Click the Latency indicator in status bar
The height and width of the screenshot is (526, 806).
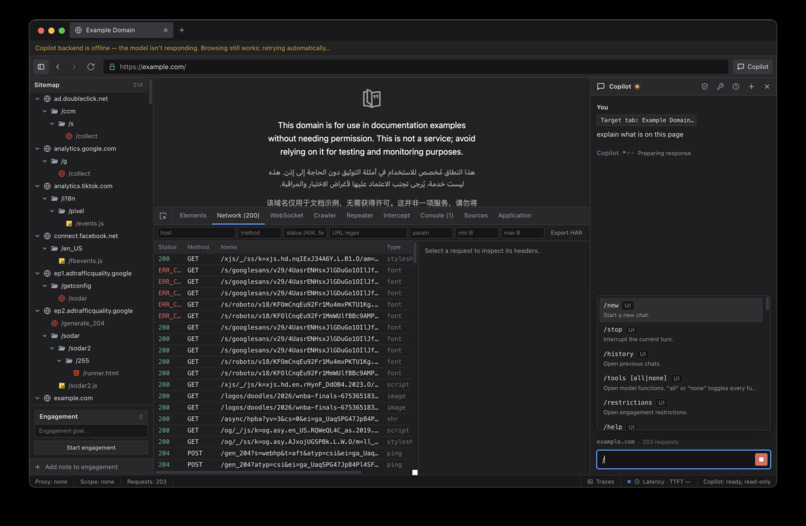(x=659, y=482)
